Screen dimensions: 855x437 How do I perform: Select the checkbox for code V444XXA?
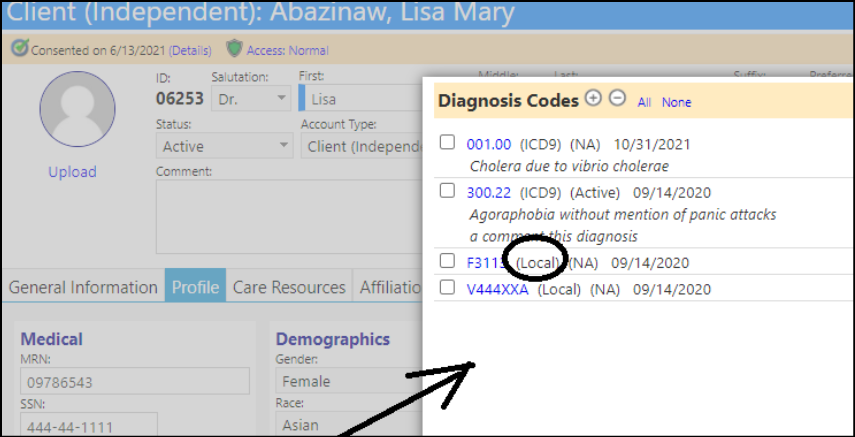447,287
